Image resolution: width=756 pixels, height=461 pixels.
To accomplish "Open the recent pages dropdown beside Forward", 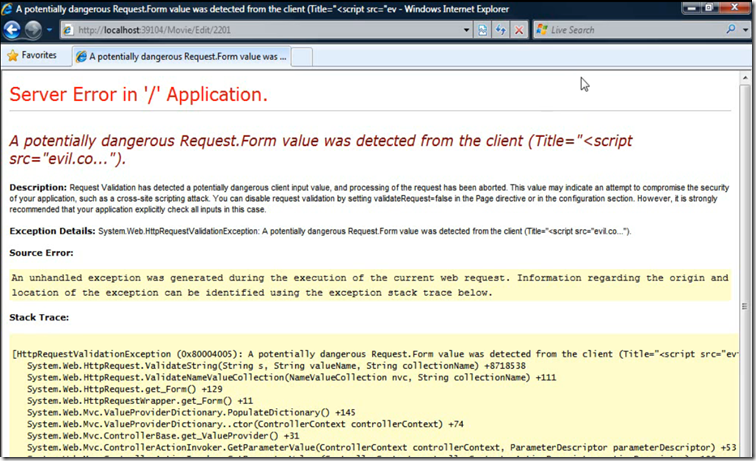I will coord(49,30).
